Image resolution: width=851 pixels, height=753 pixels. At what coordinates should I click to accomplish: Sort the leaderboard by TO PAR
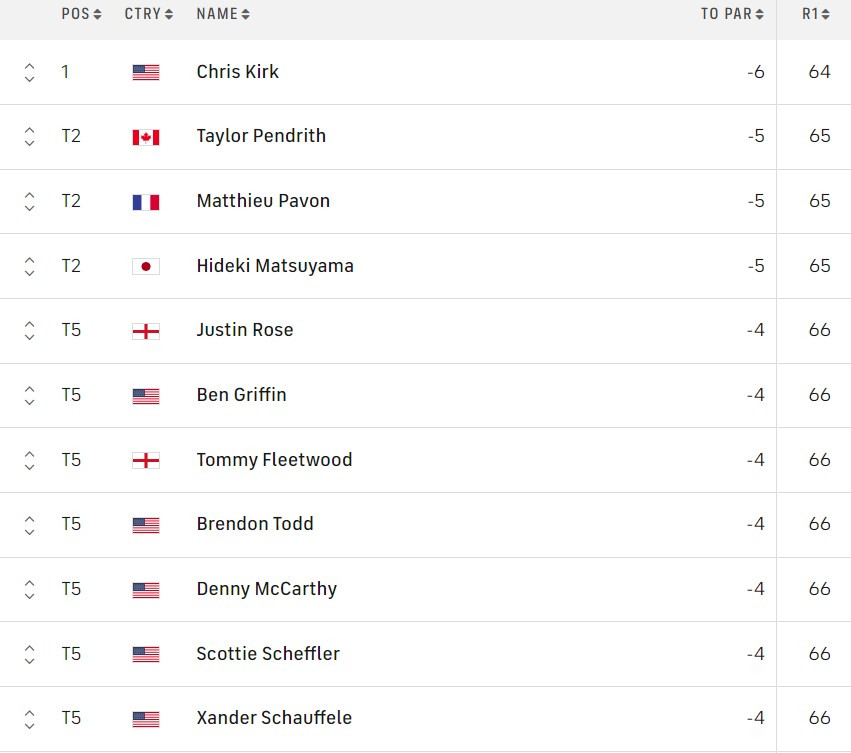coord(732,14)
